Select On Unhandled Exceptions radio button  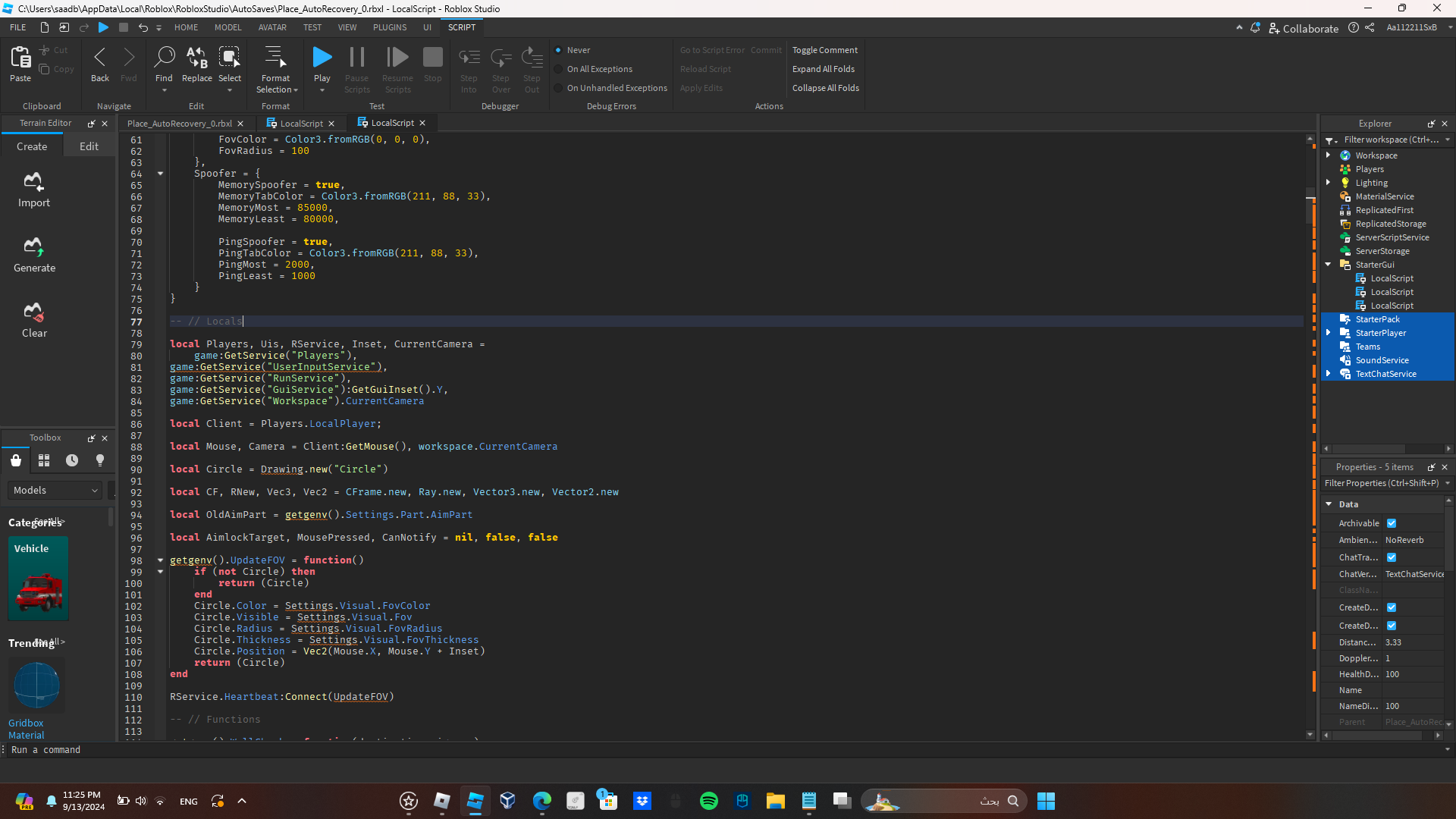(x=558, y=88)
